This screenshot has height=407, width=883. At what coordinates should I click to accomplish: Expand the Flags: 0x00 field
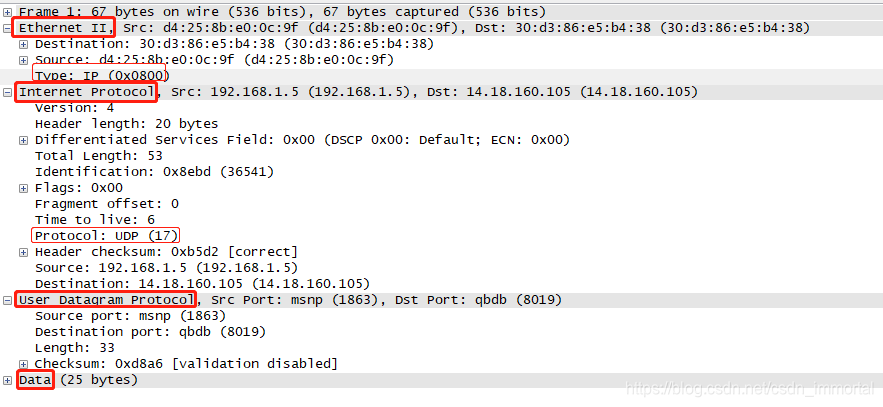click(23, 188)
